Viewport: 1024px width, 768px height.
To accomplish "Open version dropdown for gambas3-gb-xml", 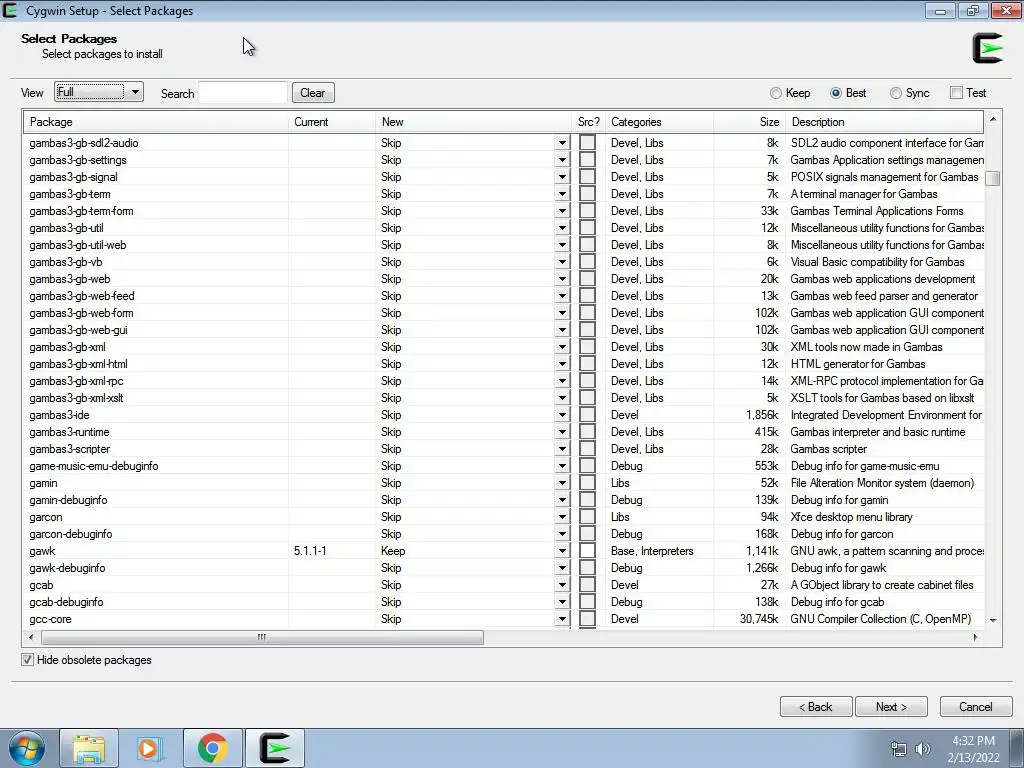I will (x=562, y=347).
